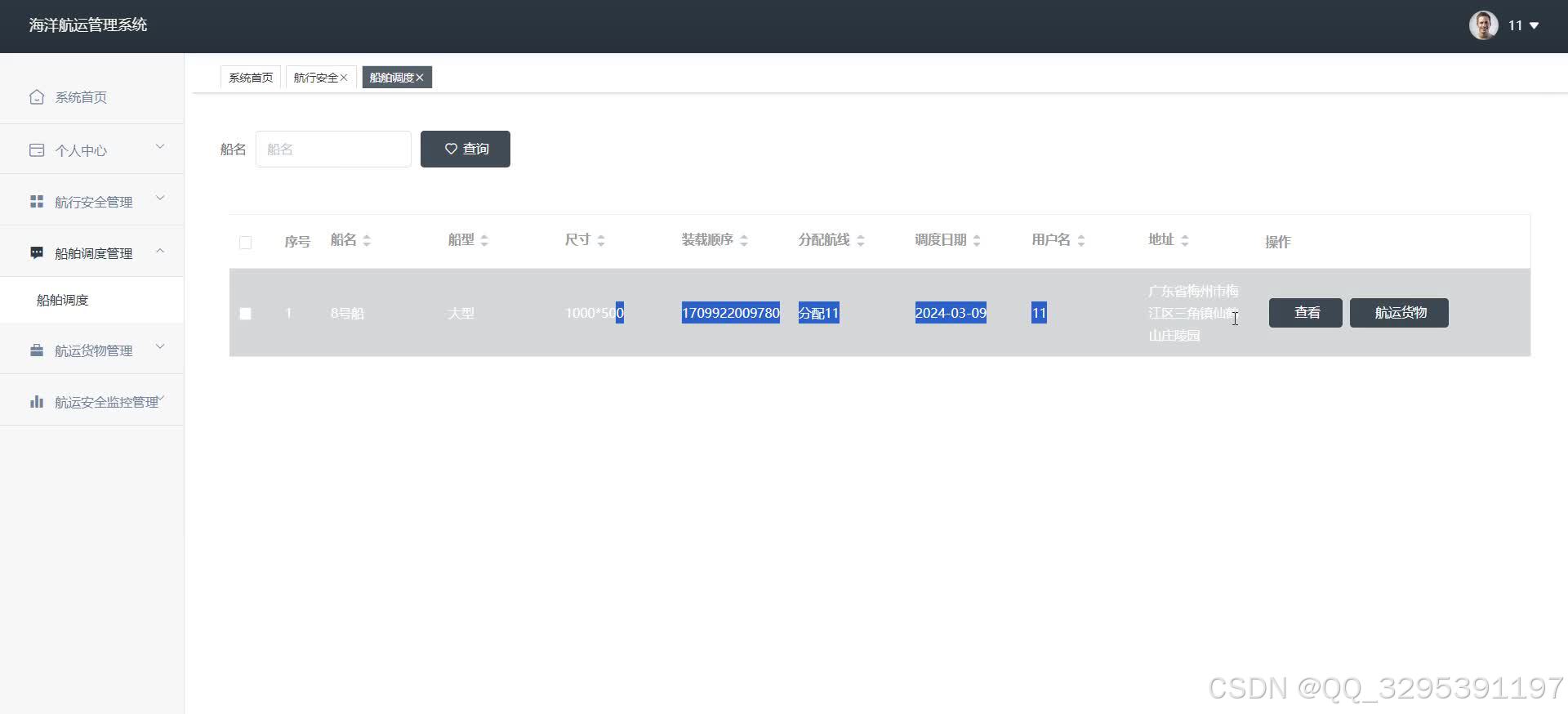Tick the checkbox for the 8号船 row
The width and height of the screenshot is (1568, 714).
[245, 314]
